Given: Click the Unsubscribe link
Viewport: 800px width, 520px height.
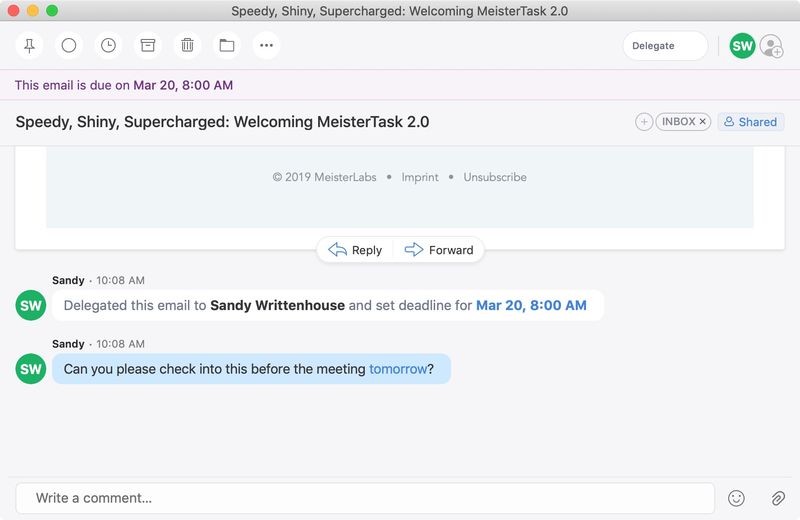Looking at the screenshot, I should click(x=495, y=177).
